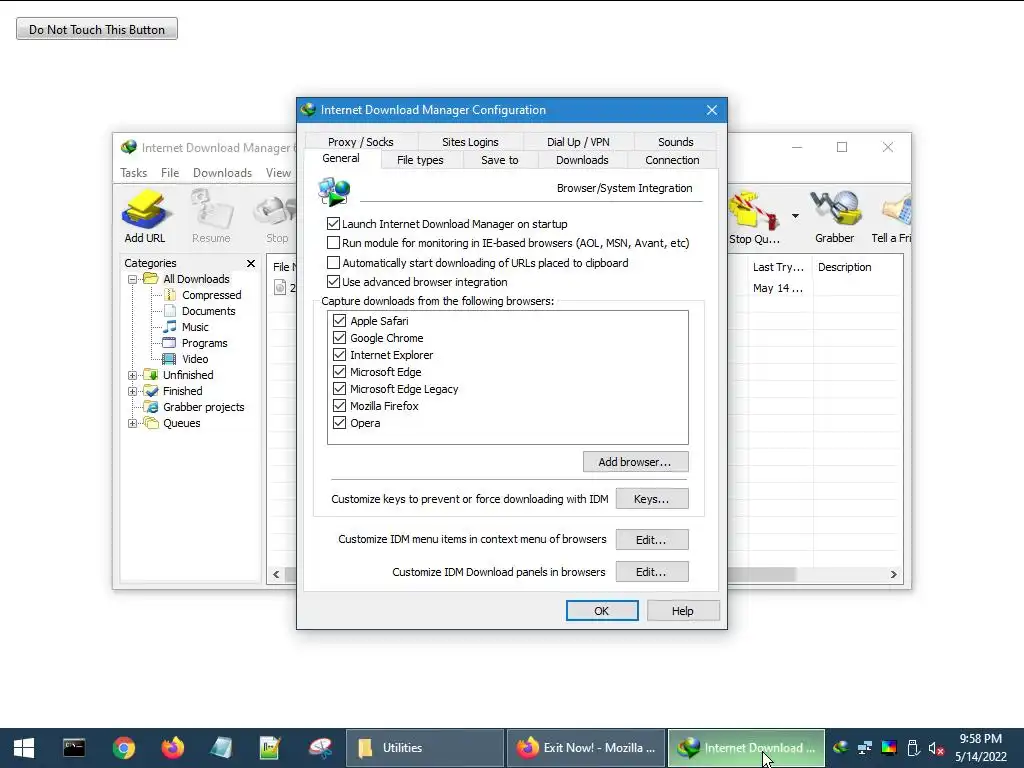Image resolution: width=1024 pixels, height=768 pixels.
Task: Uncheck Microsoft Edge Legacy capture
Action: 339,389
